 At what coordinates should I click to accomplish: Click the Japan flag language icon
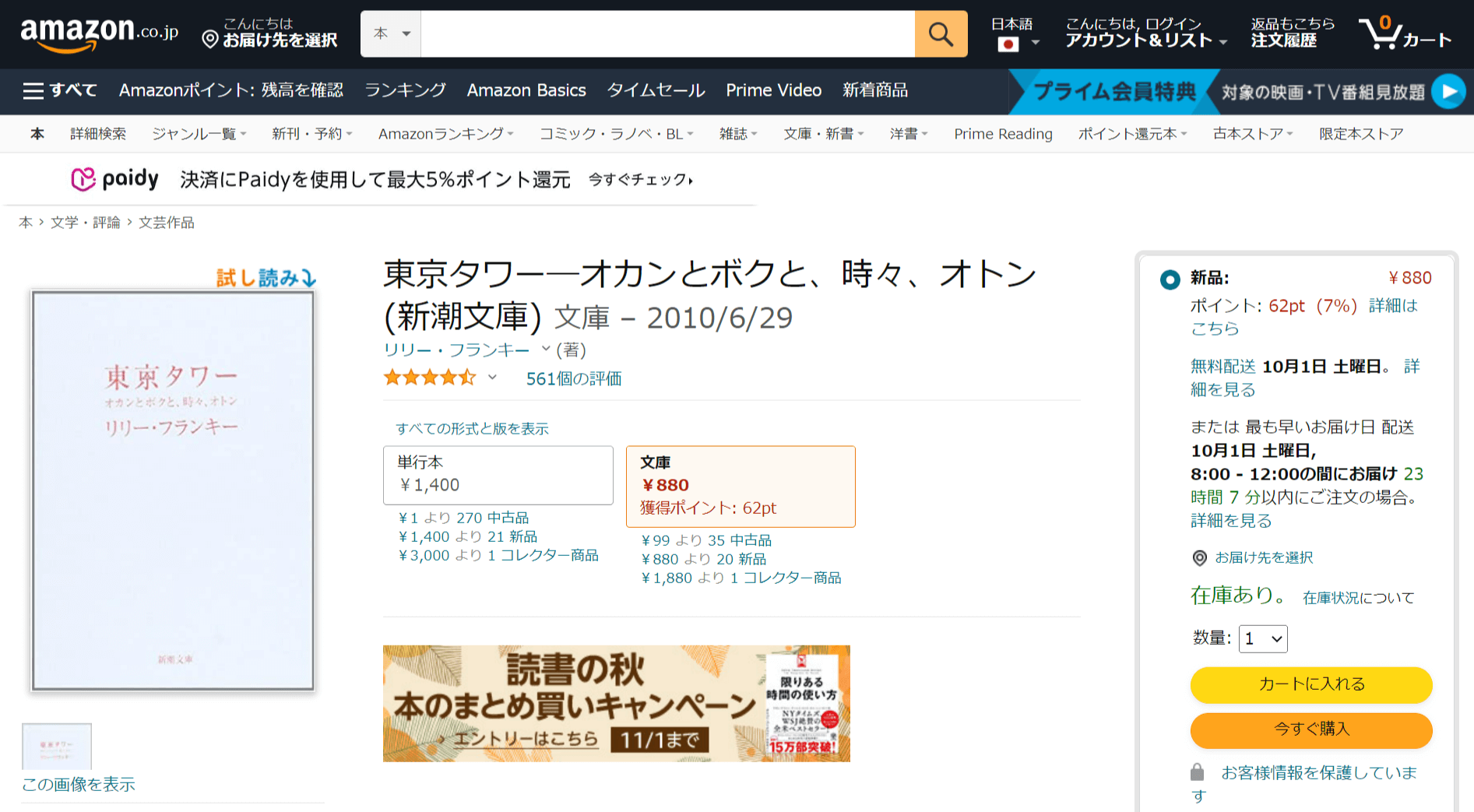point(1008,44)
